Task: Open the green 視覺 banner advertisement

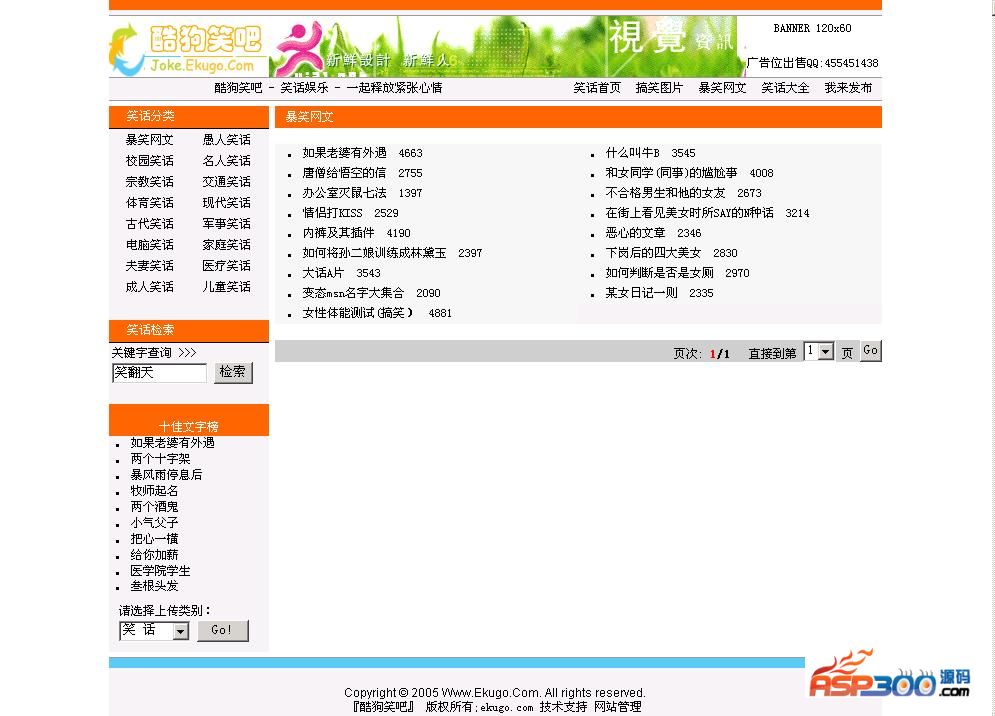Action: click(x=506, y=47)
